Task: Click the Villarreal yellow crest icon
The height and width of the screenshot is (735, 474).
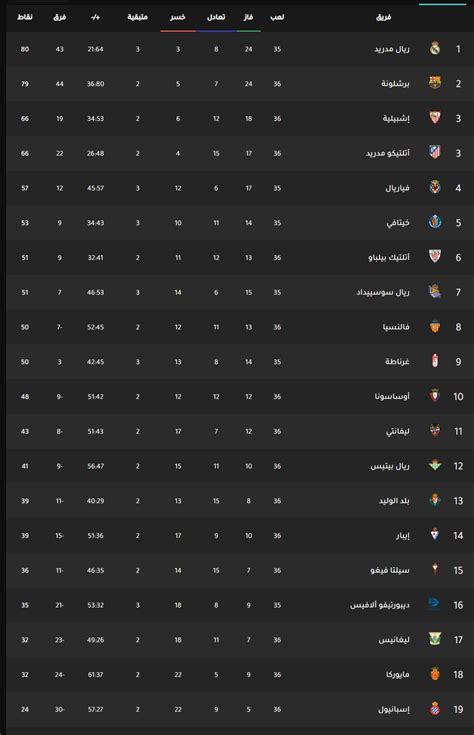Action: (435, 188)
